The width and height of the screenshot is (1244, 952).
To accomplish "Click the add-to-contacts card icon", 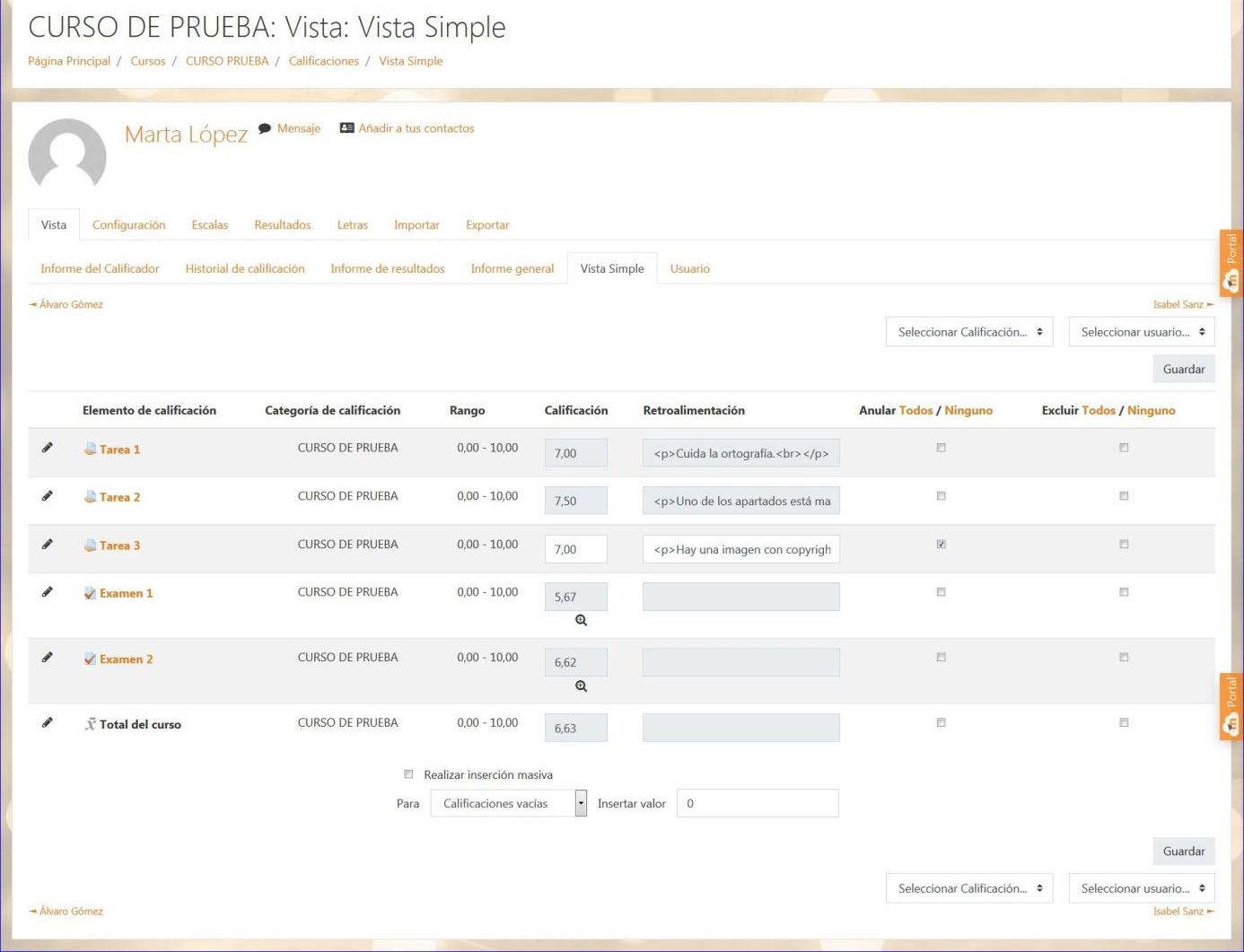I will point(346,128).
